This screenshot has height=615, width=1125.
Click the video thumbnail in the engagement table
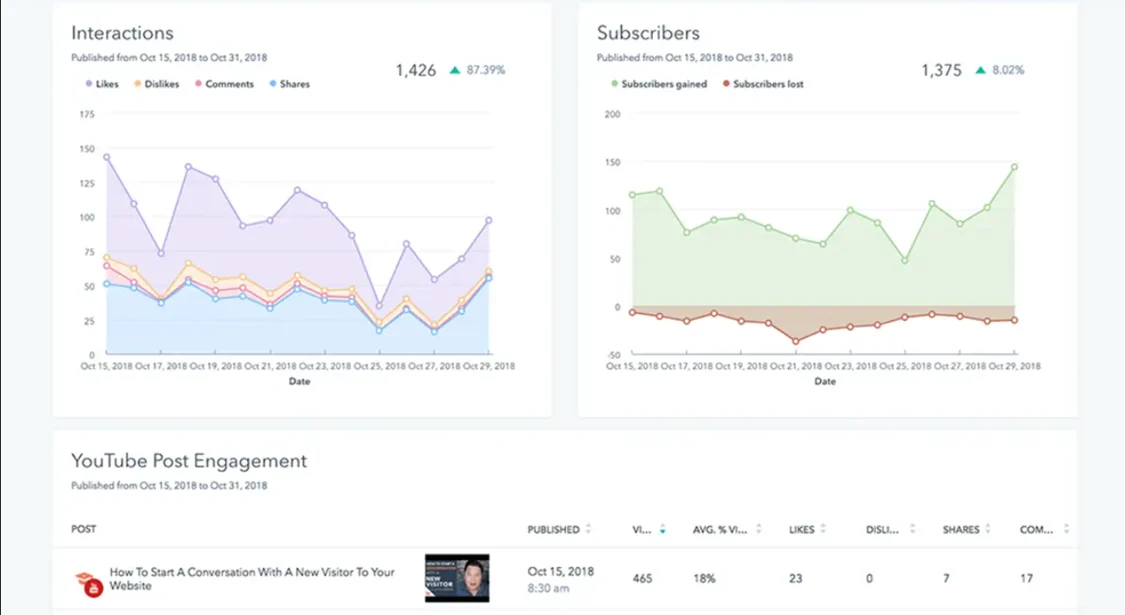[x=456, y=578]
